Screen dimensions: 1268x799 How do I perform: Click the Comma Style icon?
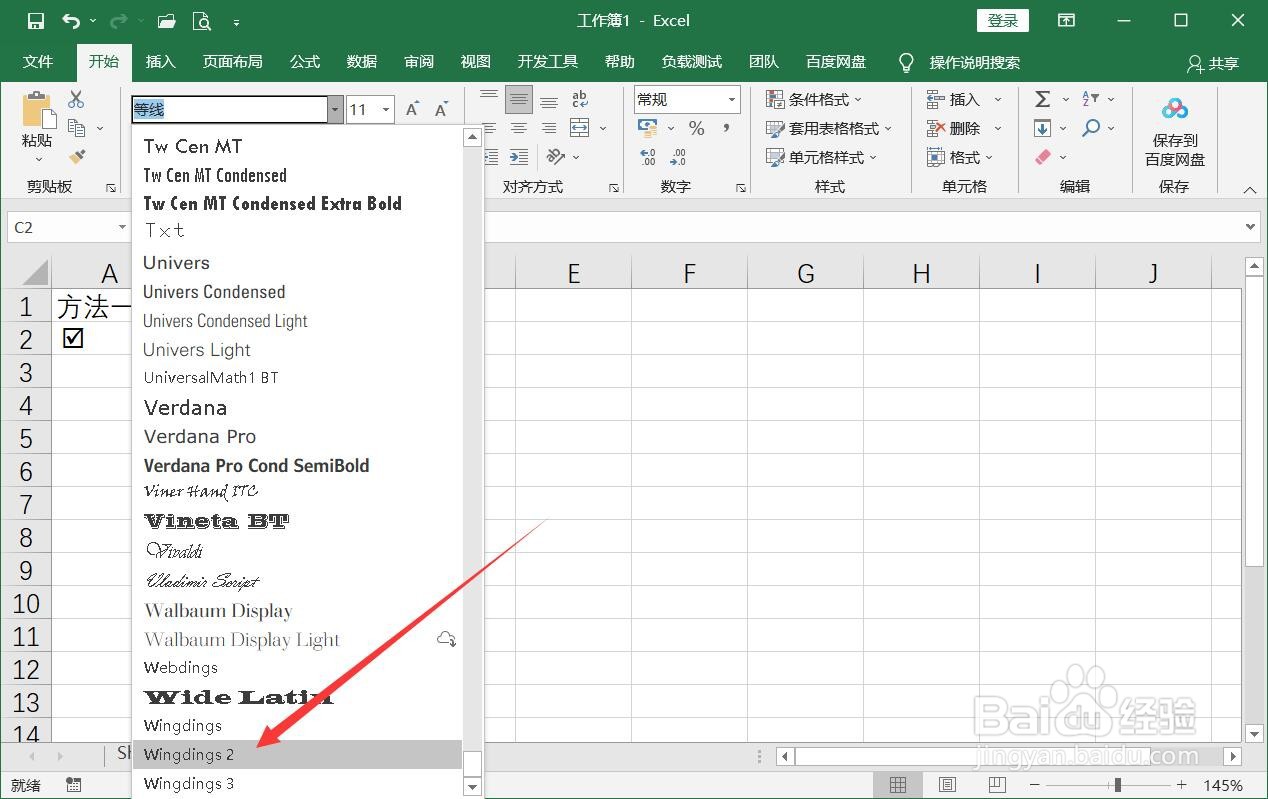(x=726, y=128)
